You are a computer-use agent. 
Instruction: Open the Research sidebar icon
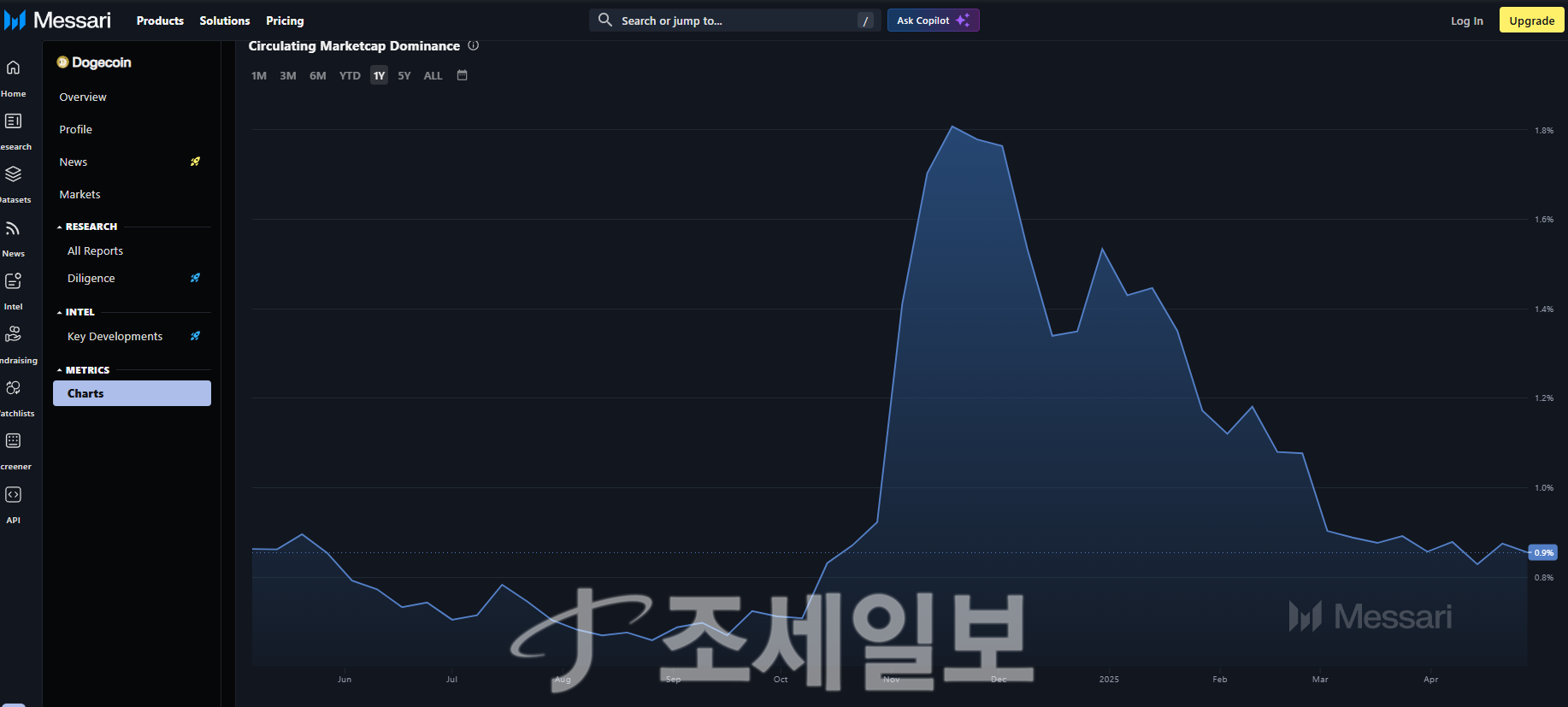pos(13,121)
